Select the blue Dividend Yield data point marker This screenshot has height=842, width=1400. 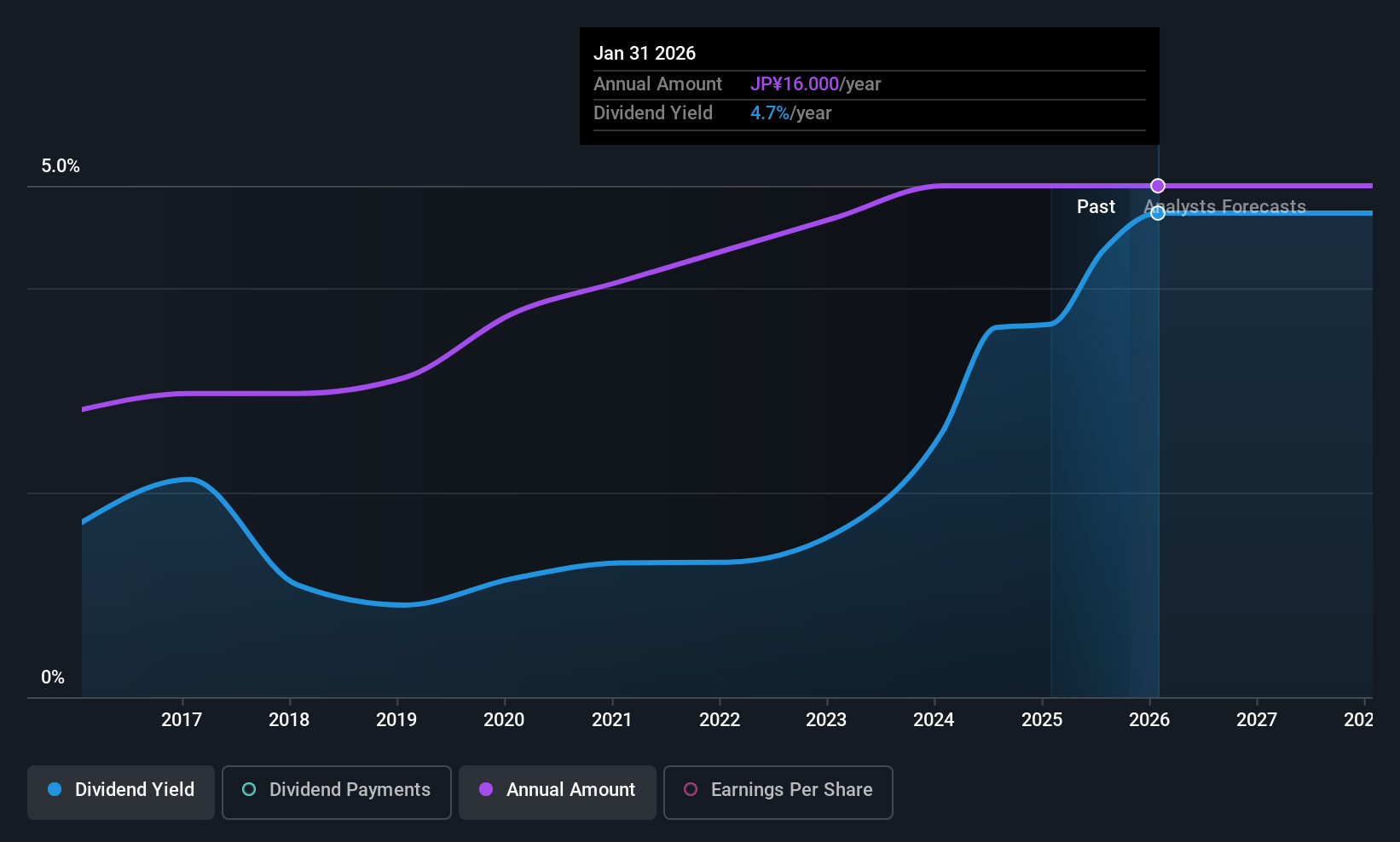coord(1158,213)
